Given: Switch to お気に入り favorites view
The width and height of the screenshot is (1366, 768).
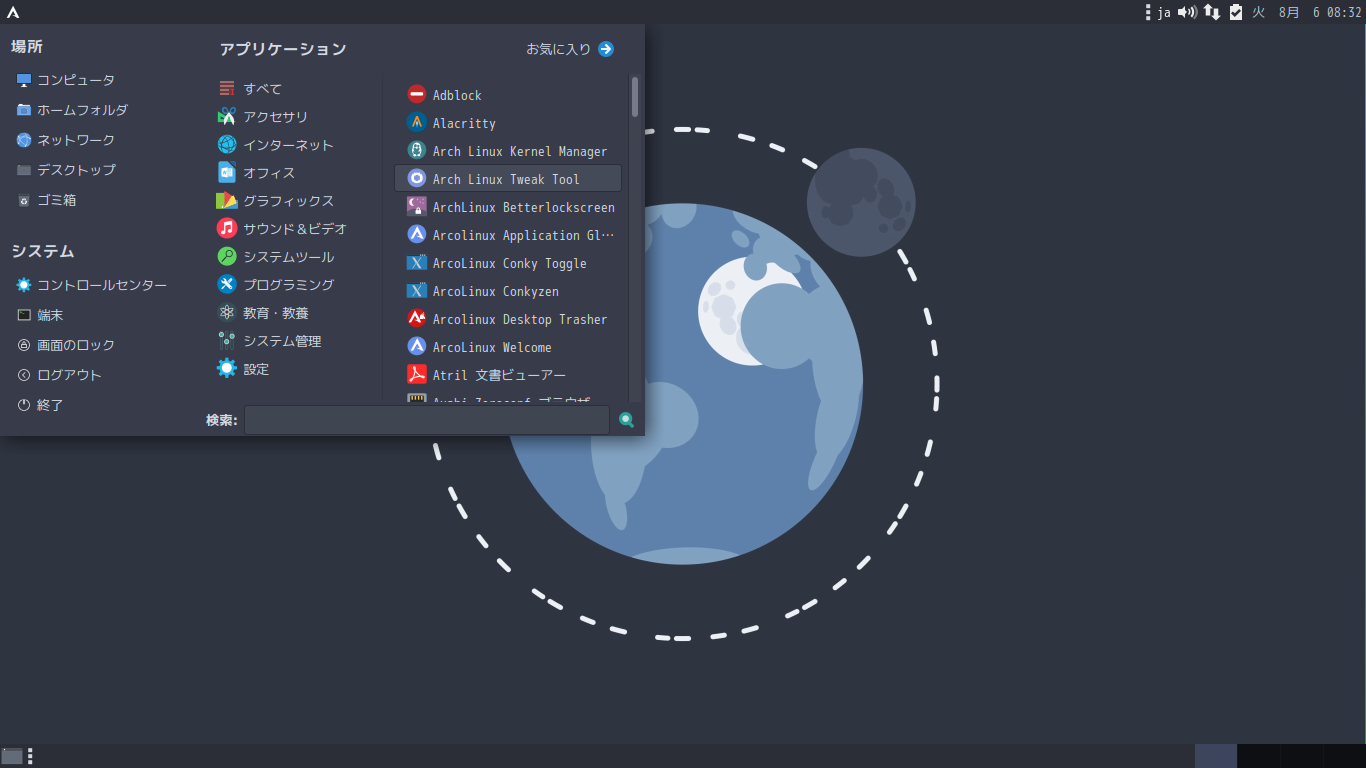Looking at the screenshot, I should [570, 49].
